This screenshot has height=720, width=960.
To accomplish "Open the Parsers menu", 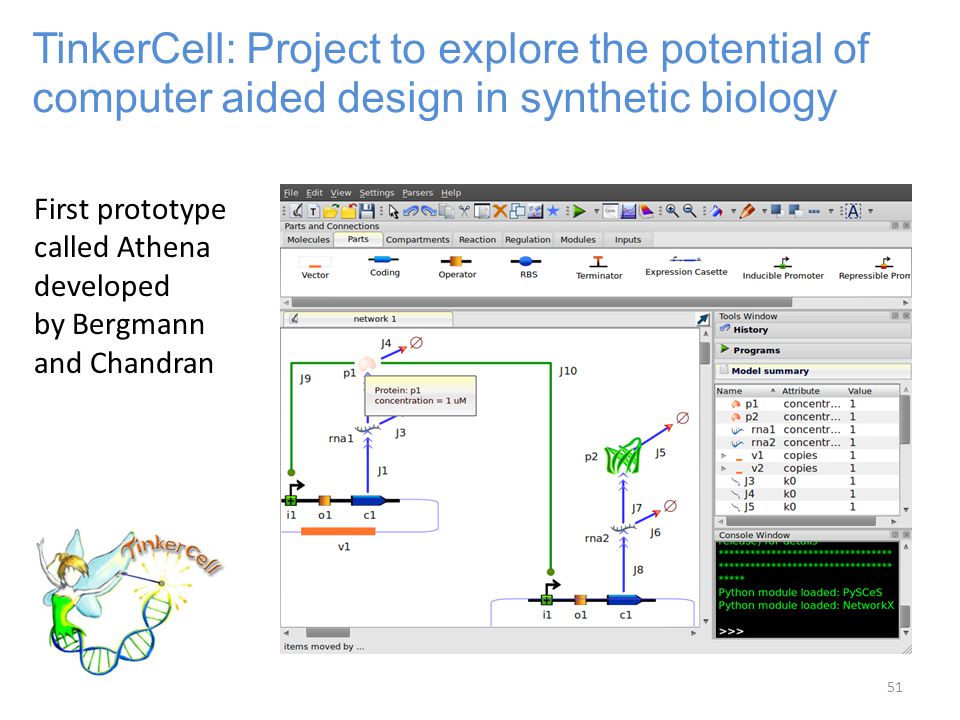I will pos(418,192).
